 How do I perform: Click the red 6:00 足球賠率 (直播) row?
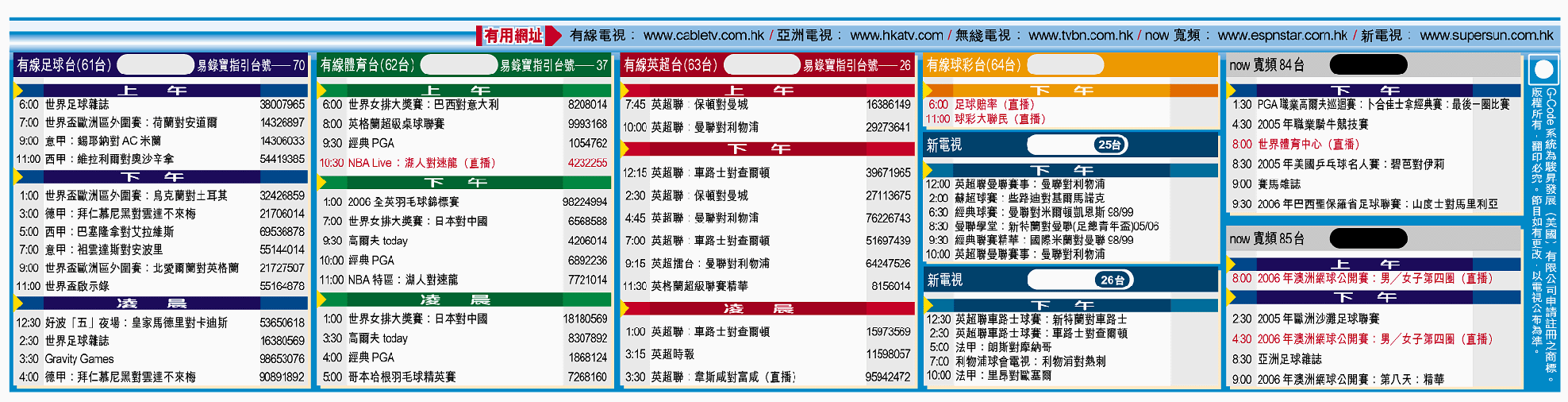[x=982, y=104]
